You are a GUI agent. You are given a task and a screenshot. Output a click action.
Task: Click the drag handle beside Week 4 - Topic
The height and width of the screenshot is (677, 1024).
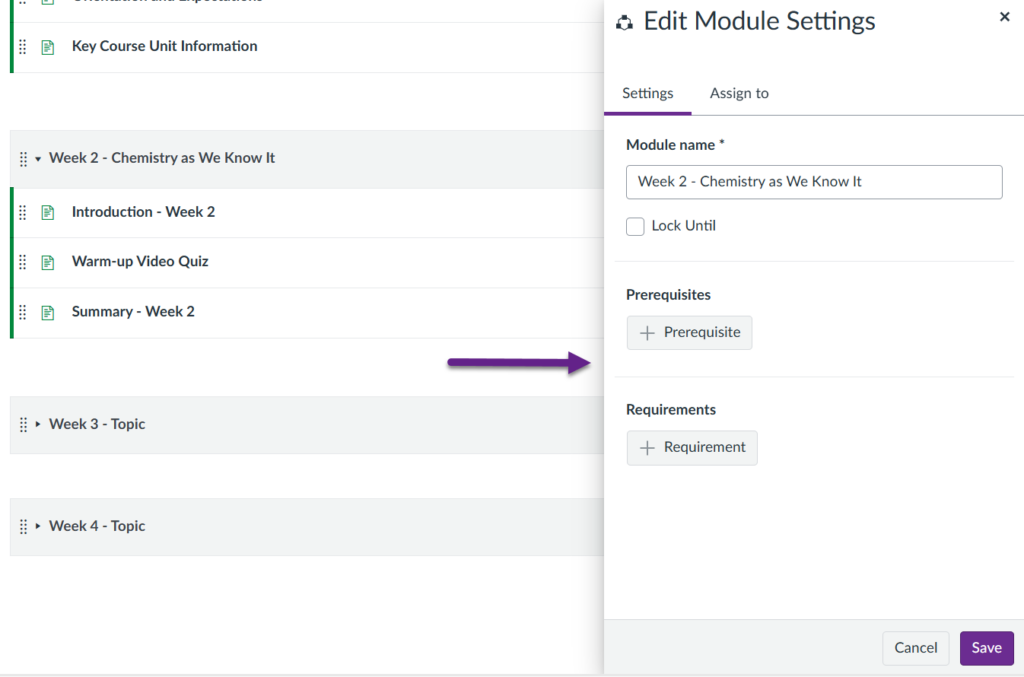coord(22,526)
